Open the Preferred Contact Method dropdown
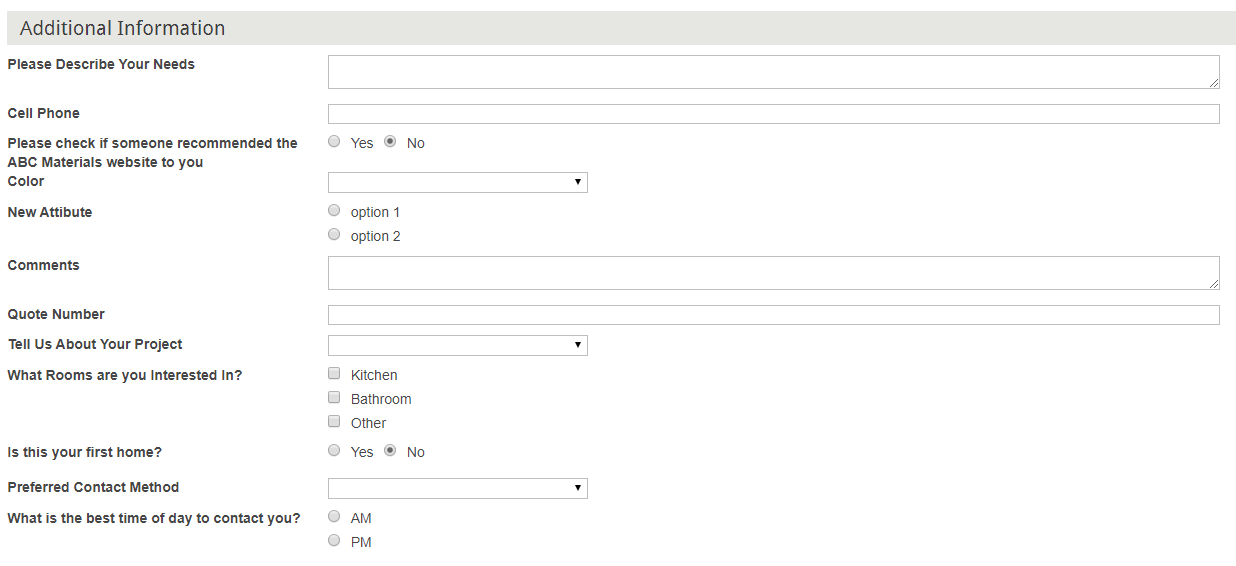Viewport: 1236px width, 566px height. (457, 488)
